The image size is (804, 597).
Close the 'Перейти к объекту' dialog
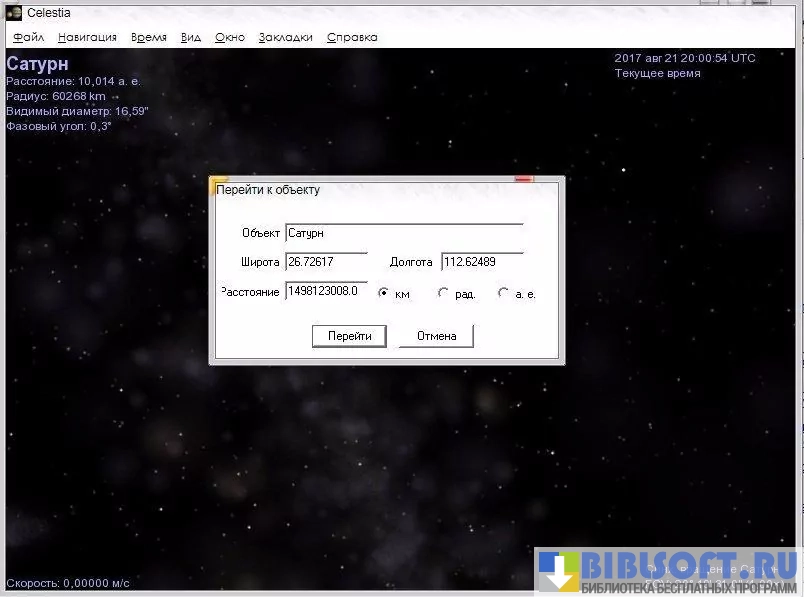pyautogui.click(x=524, y=181)
